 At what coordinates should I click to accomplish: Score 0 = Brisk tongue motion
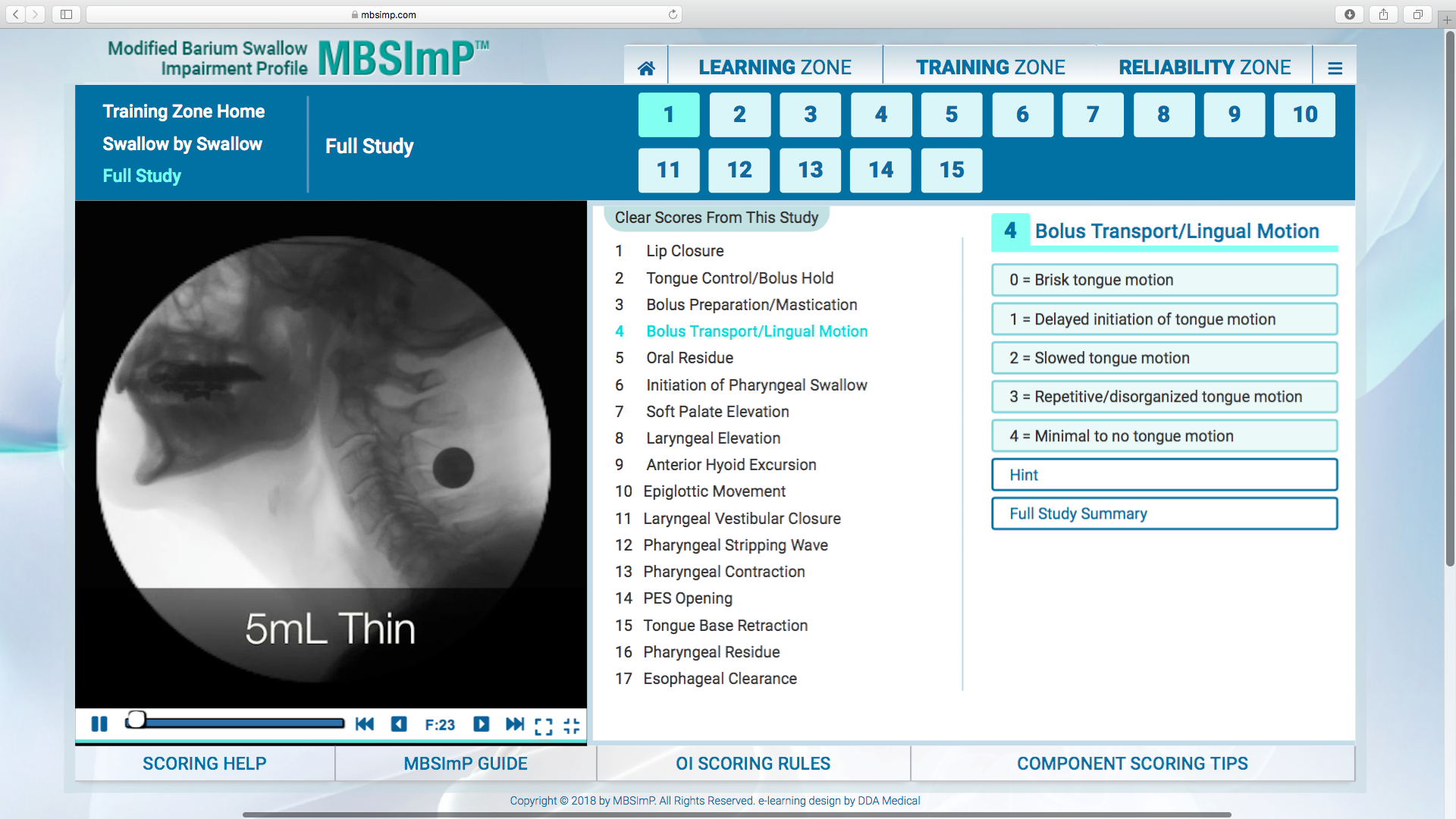[x=1164, y=280]
